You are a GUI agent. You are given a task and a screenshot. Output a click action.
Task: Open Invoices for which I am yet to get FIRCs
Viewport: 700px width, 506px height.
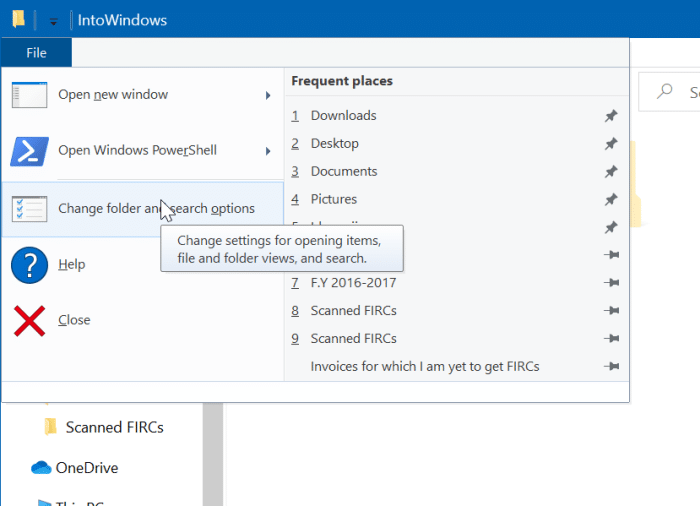pyautogui.click(x=442, y=367)
